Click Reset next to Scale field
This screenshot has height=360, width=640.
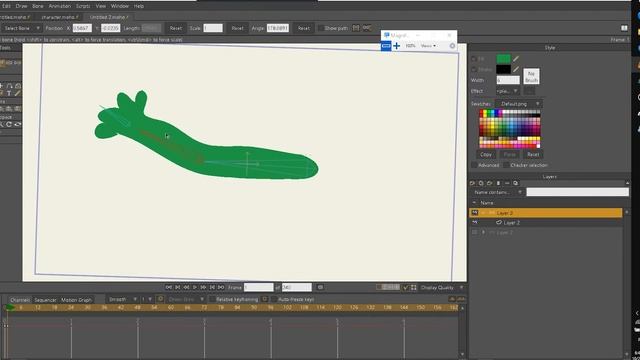237,28
